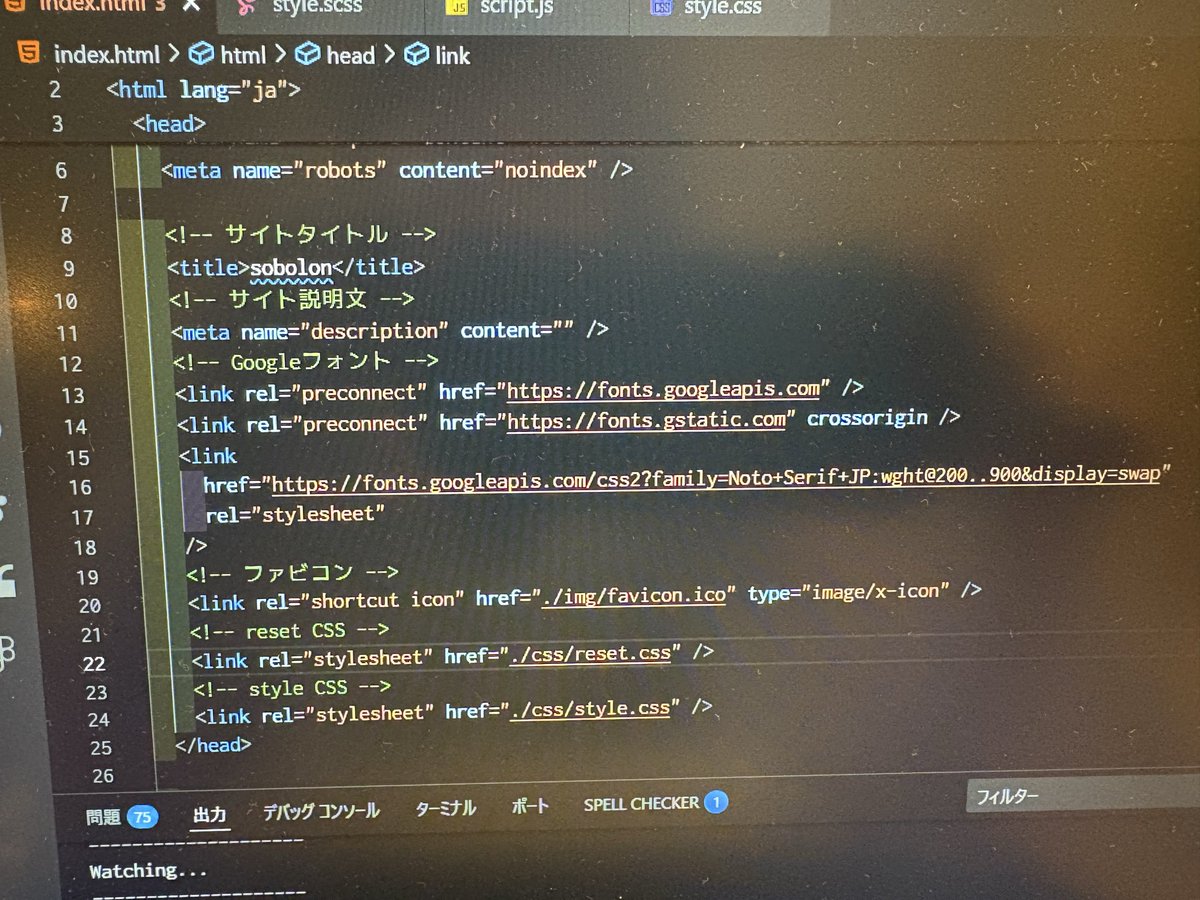Close the index.html editor tab

pos(190,5)
